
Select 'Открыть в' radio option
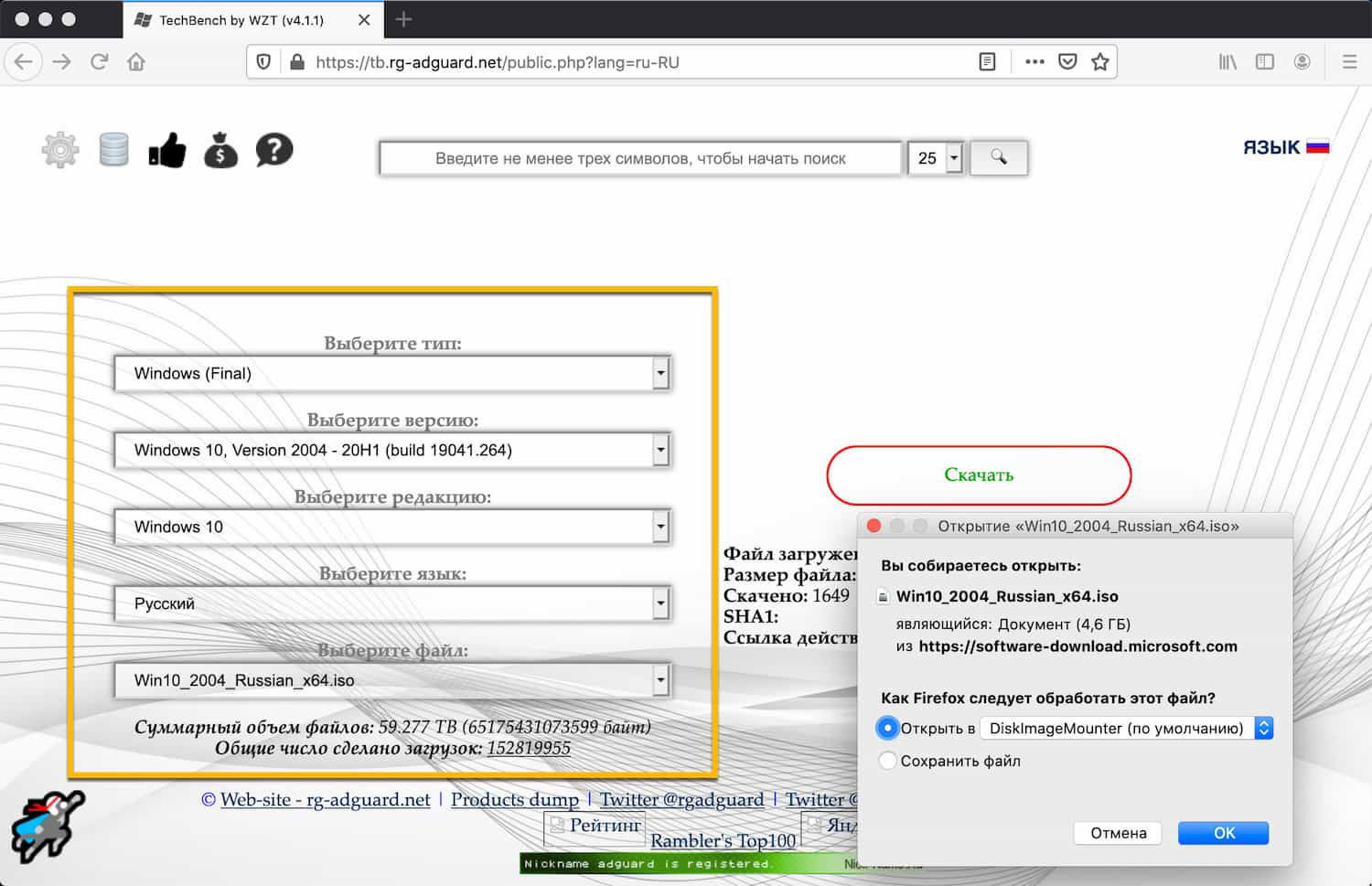pos(887,728)
